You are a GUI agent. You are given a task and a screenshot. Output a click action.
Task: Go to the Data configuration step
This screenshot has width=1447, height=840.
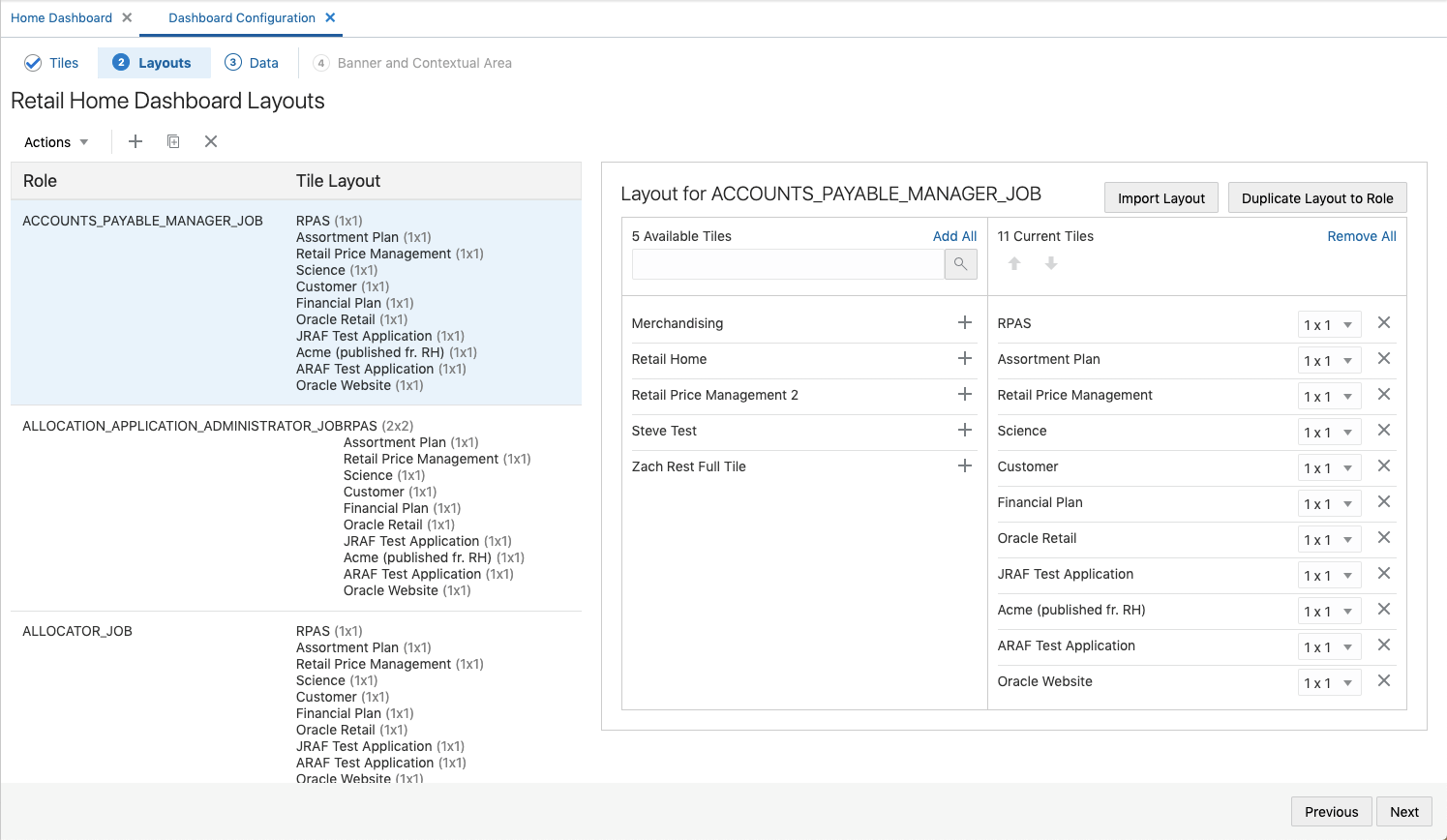pos(251,62)
